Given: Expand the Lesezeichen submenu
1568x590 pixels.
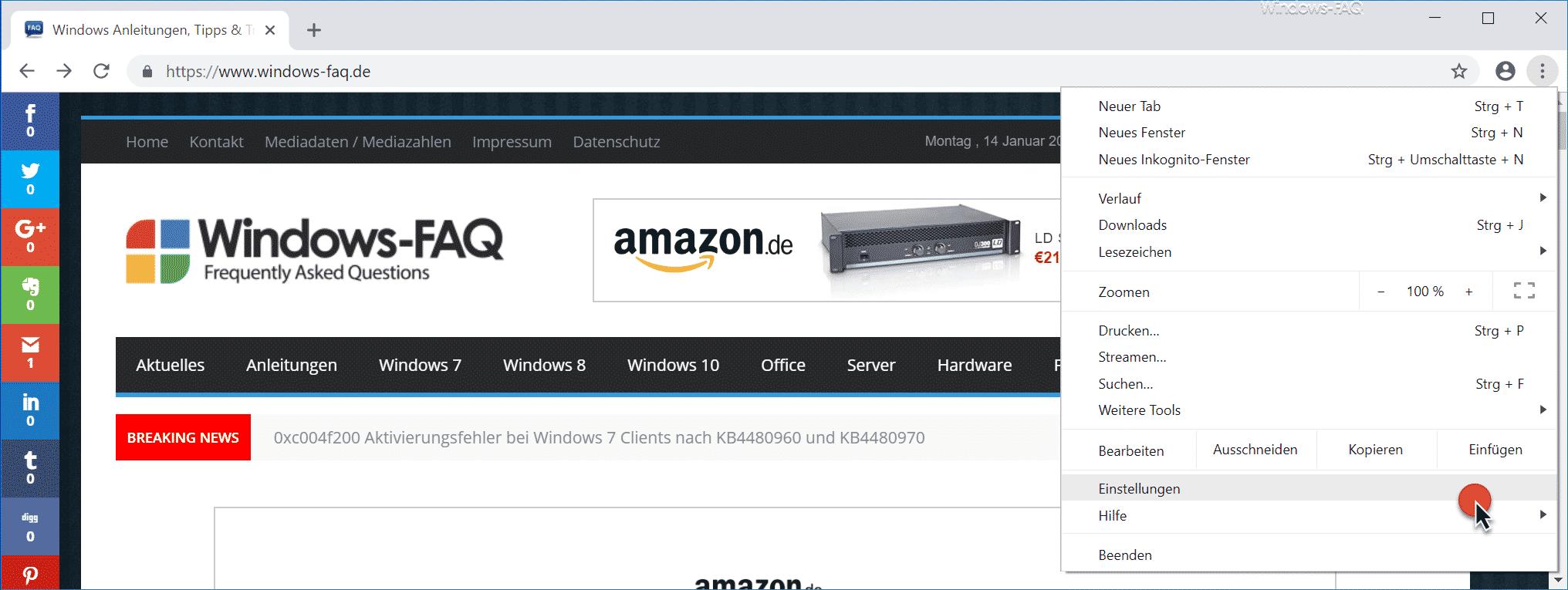Looking at the screenshot, I should 1309,251.
